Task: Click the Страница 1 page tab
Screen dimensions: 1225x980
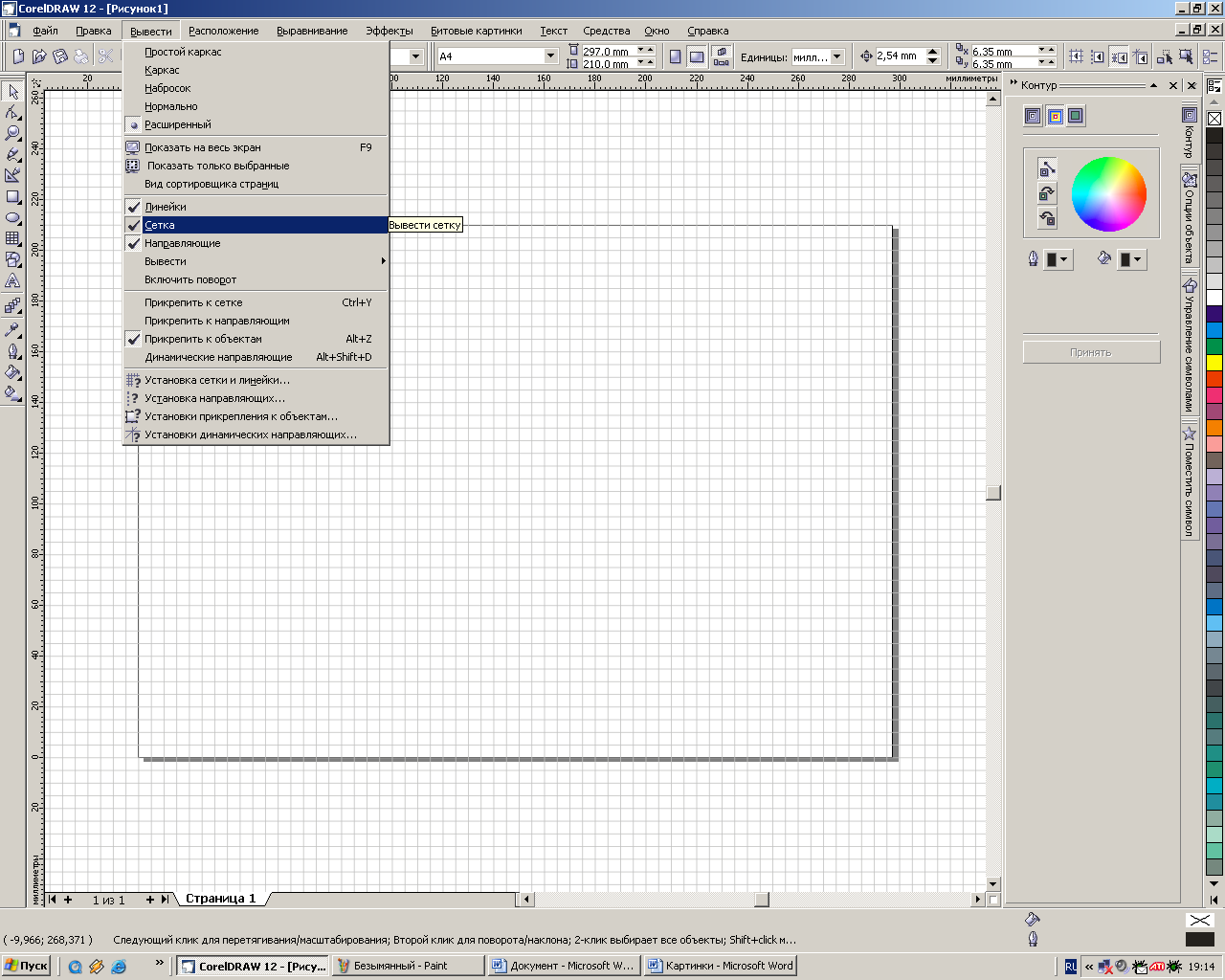Action: pos(221,899)
